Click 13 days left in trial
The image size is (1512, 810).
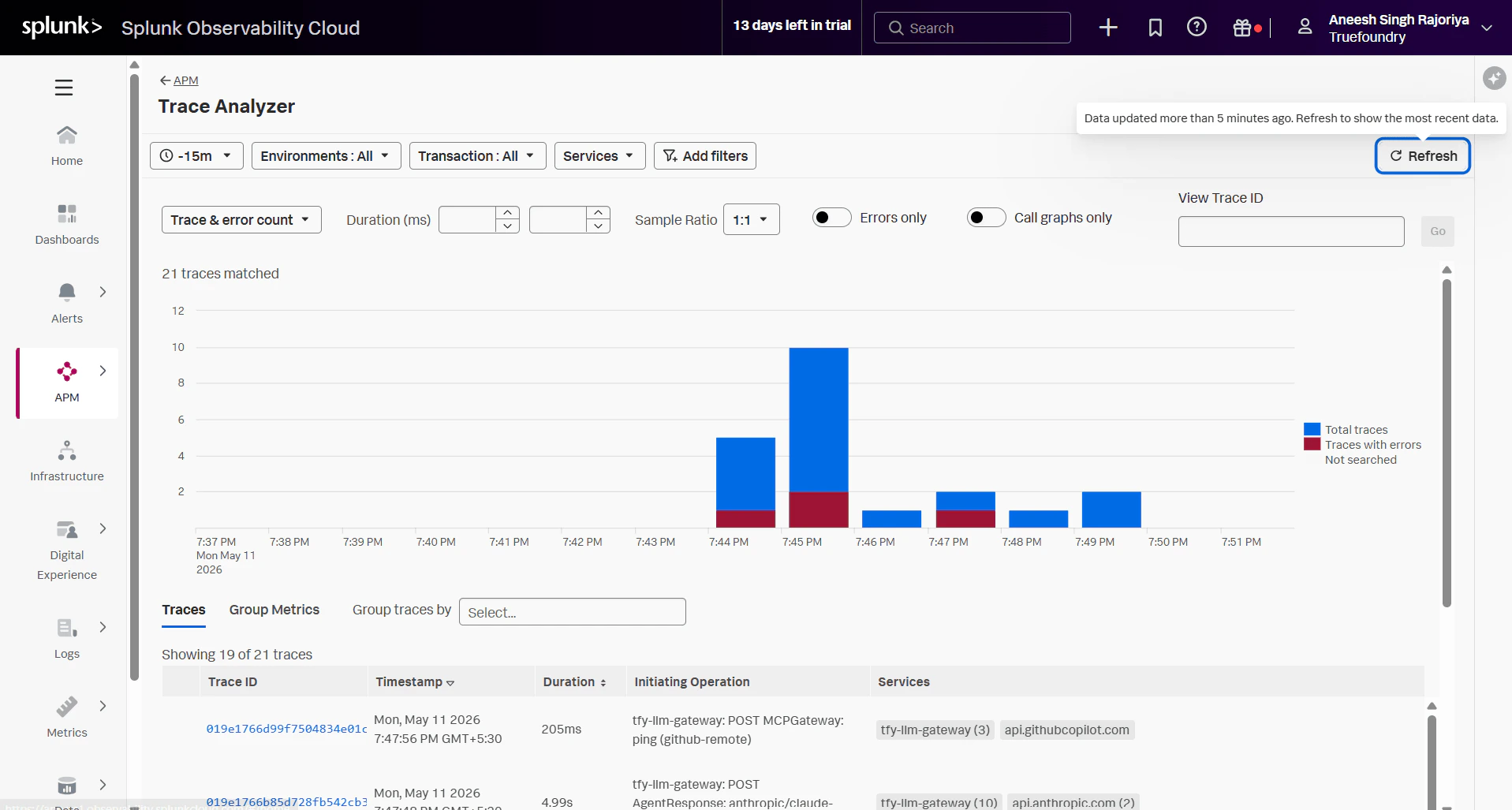(792, 25)
